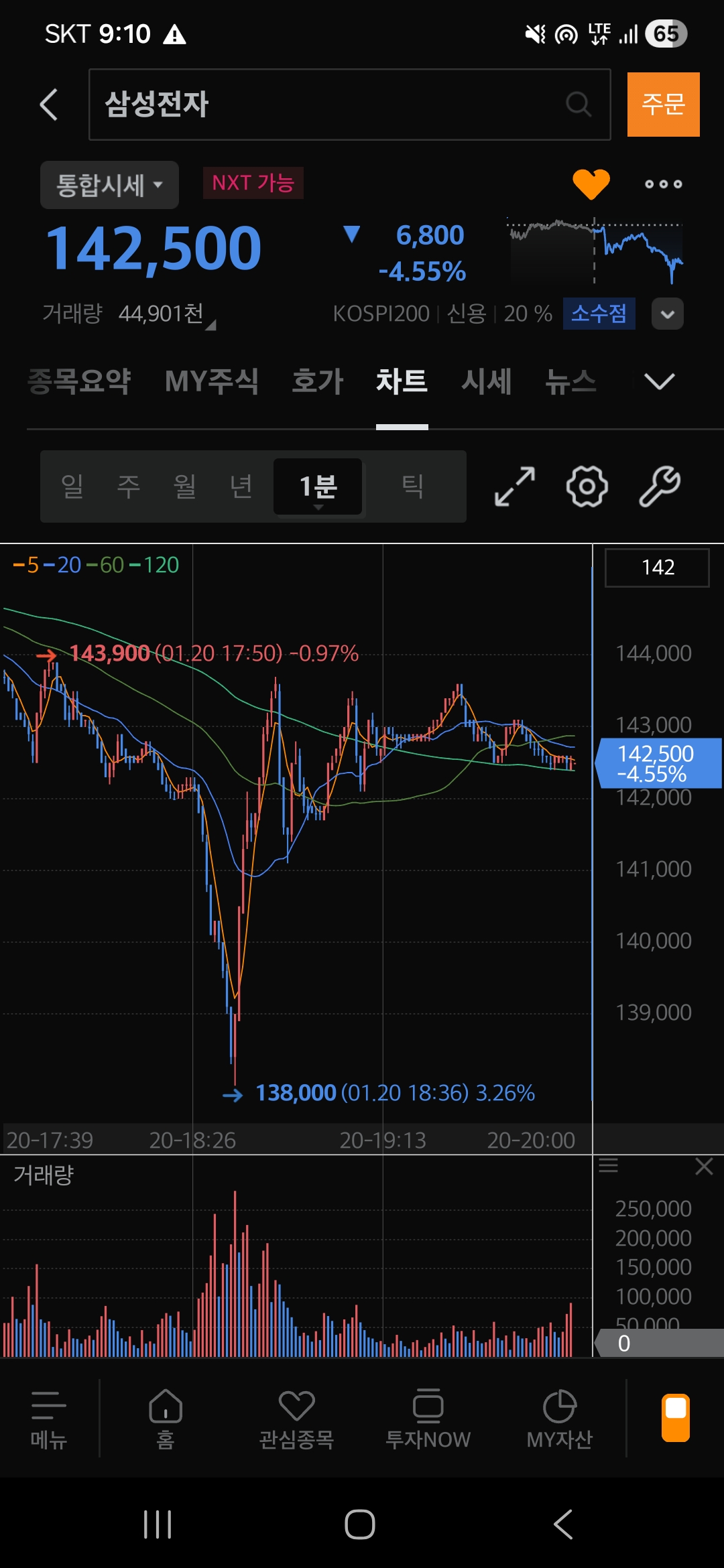Close the 거래량 volume panel
The height and width of the screenshot is (1568, 724).
click(x=704, y=1167)
